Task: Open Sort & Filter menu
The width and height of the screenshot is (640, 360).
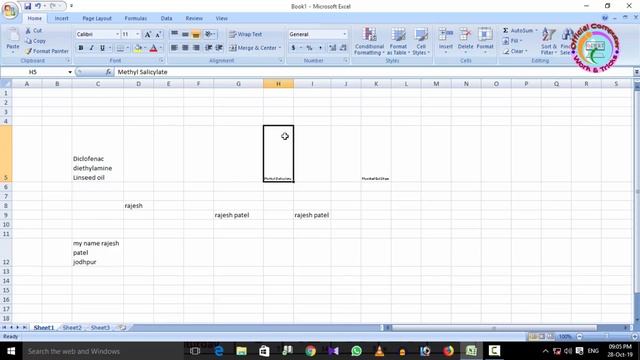Action: (549, 41)
